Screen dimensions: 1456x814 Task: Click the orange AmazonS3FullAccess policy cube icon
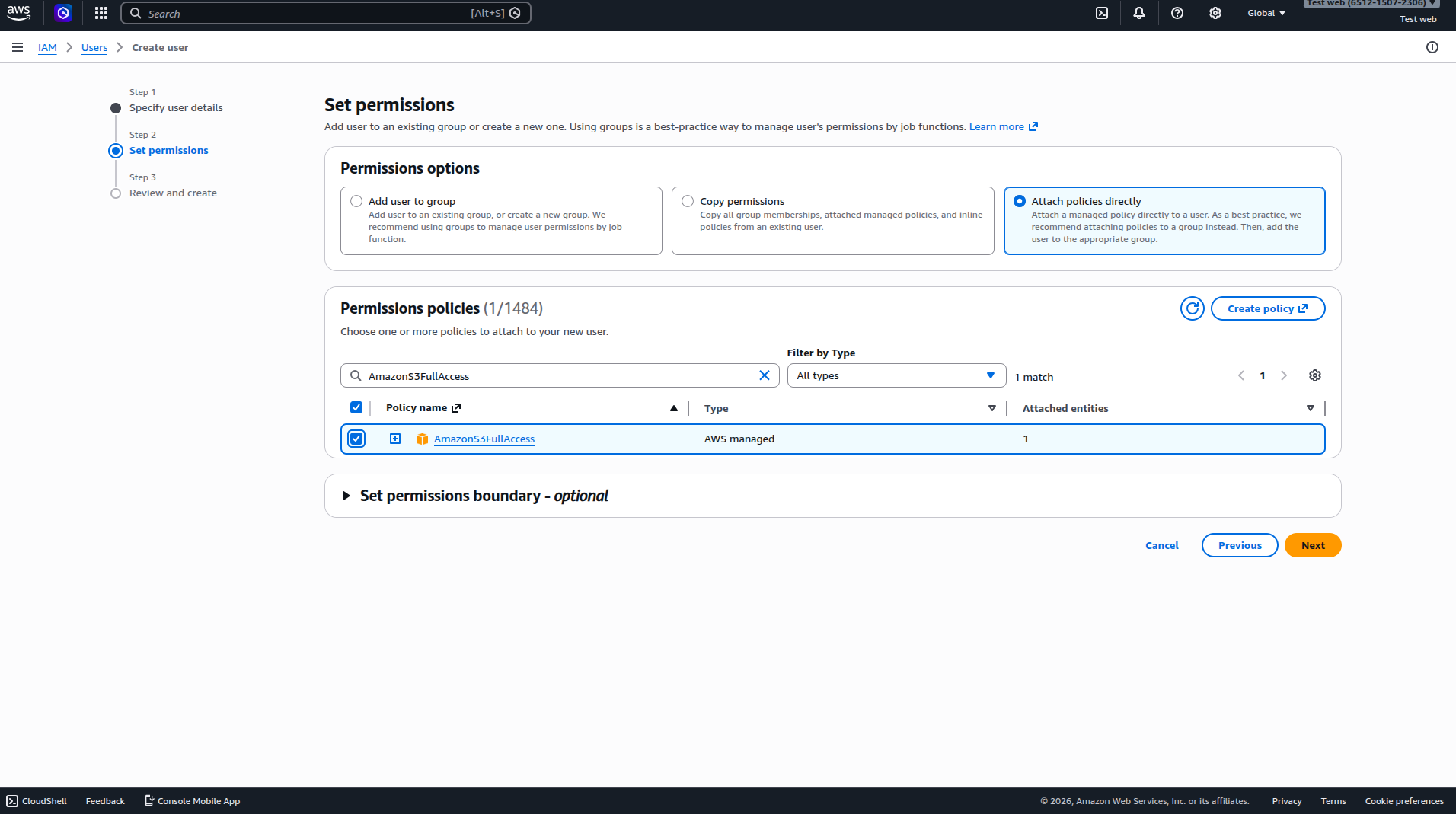pyautogui.click(x=422, y=439)
